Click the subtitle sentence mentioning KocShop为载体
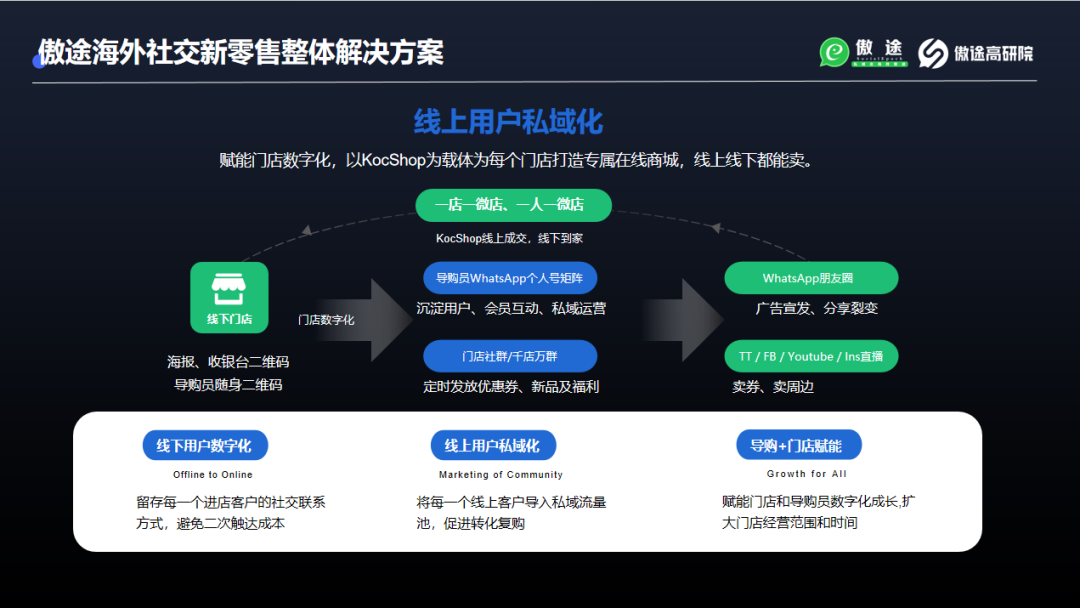Image resolution: width=1080 pixels, height=608 pixels. point(517,160)
